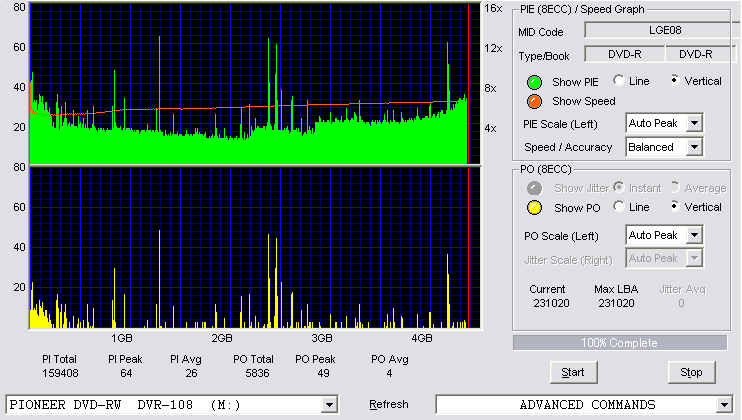Screen dimensions: 742x420
Task: Click the 3GB axis label
Action: (322, 339)
